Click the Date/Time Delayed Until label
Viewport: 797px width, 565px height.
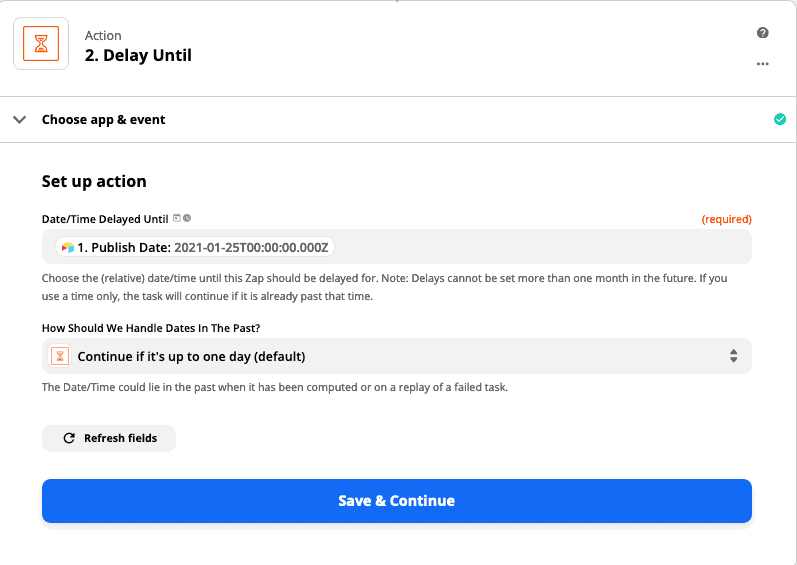pos(105,219)
